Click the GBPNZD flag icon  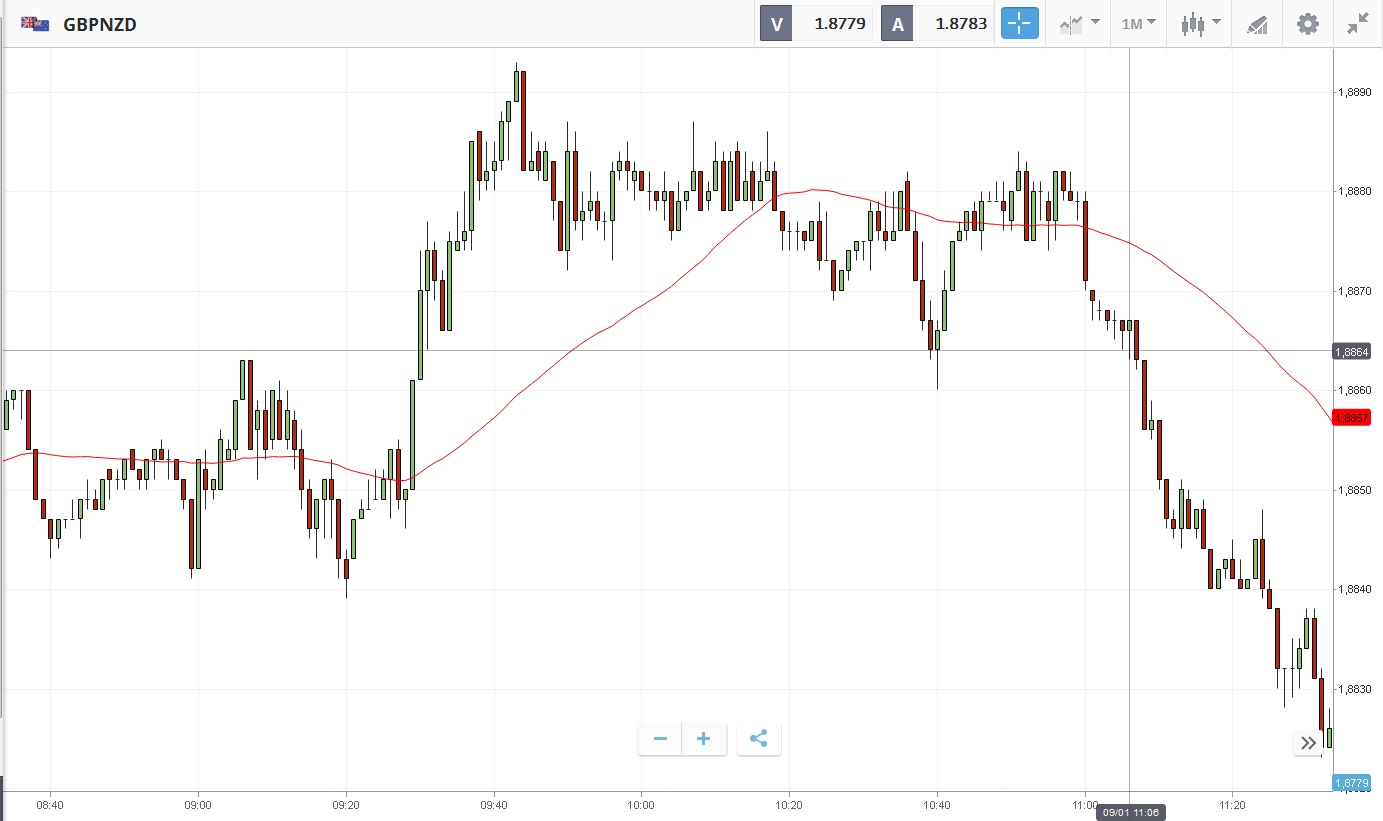35,24
